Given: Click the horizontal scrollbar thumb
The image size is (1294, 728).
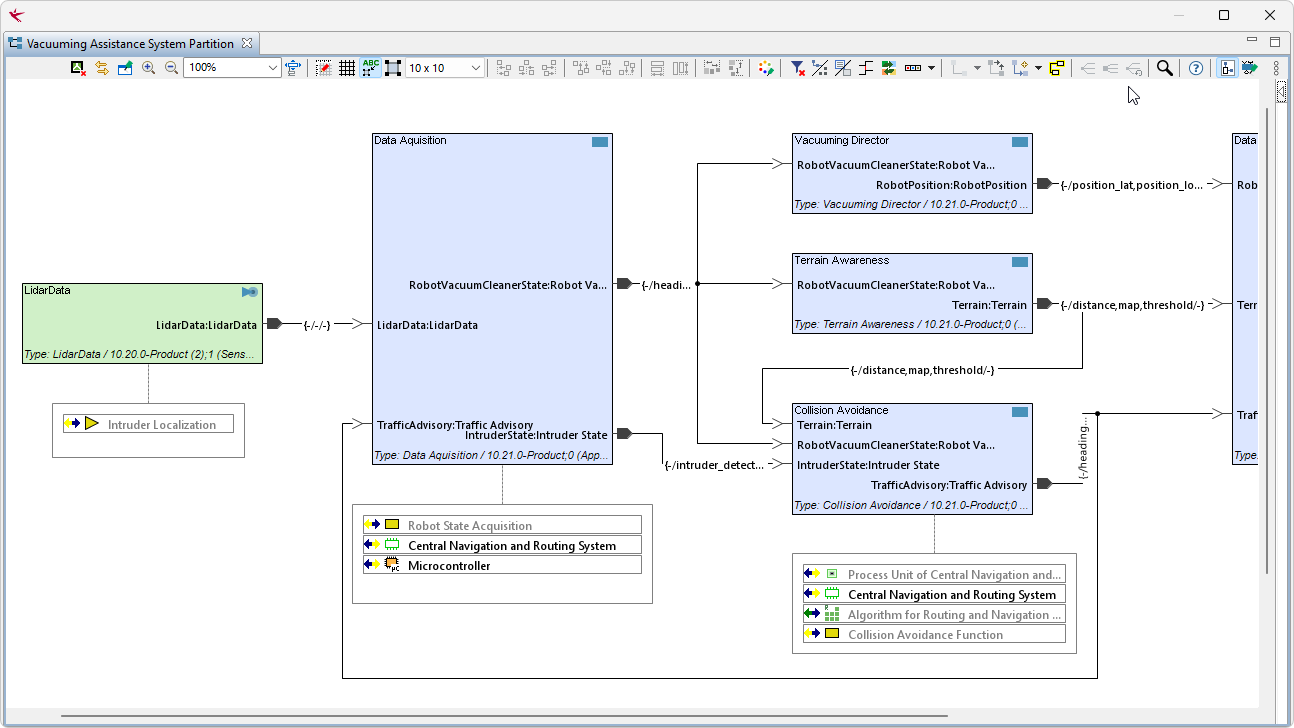Looking at the screenshot, I should coord(504,716).
